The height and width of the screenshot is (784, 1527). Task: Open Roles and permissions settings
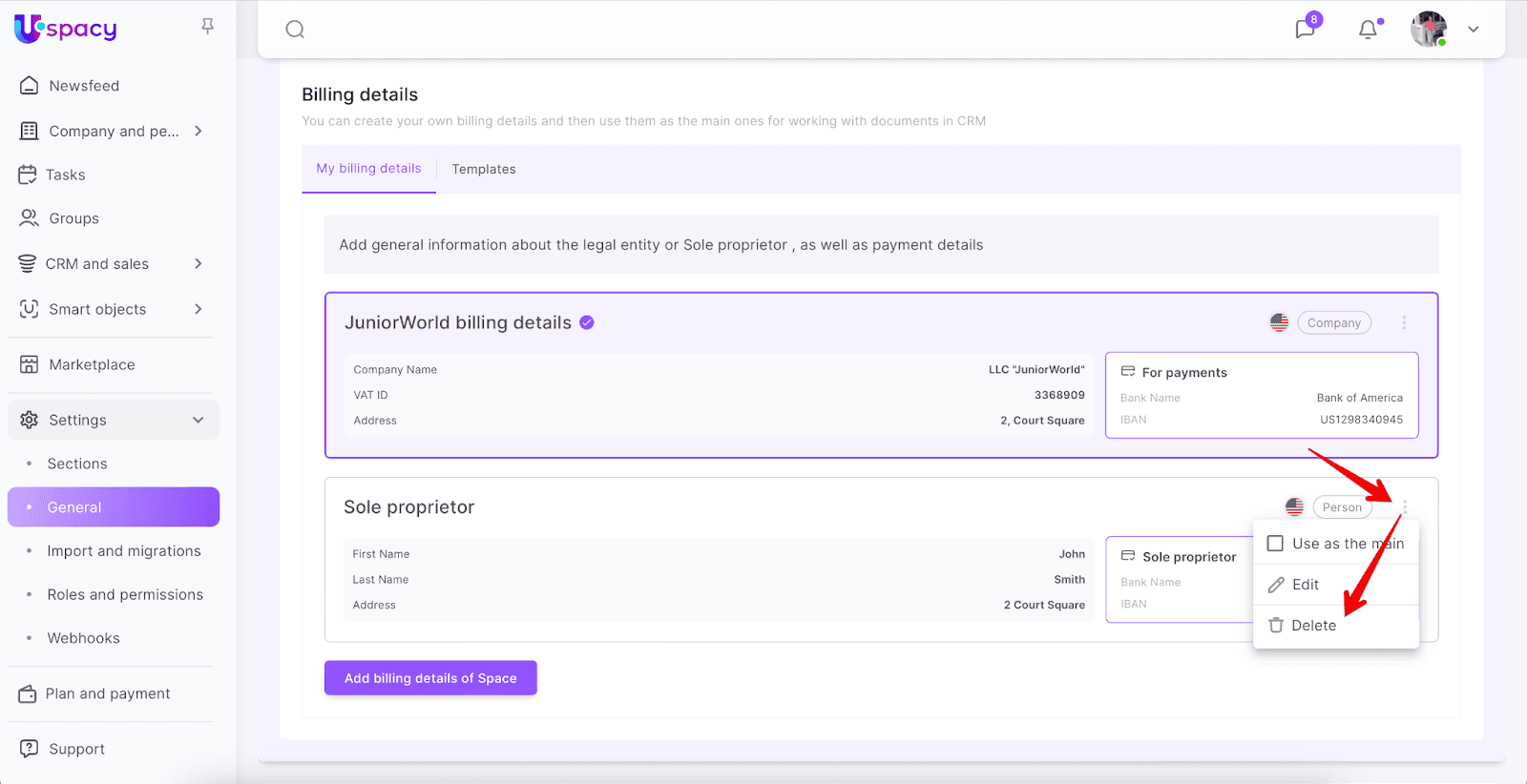point(125,594)
